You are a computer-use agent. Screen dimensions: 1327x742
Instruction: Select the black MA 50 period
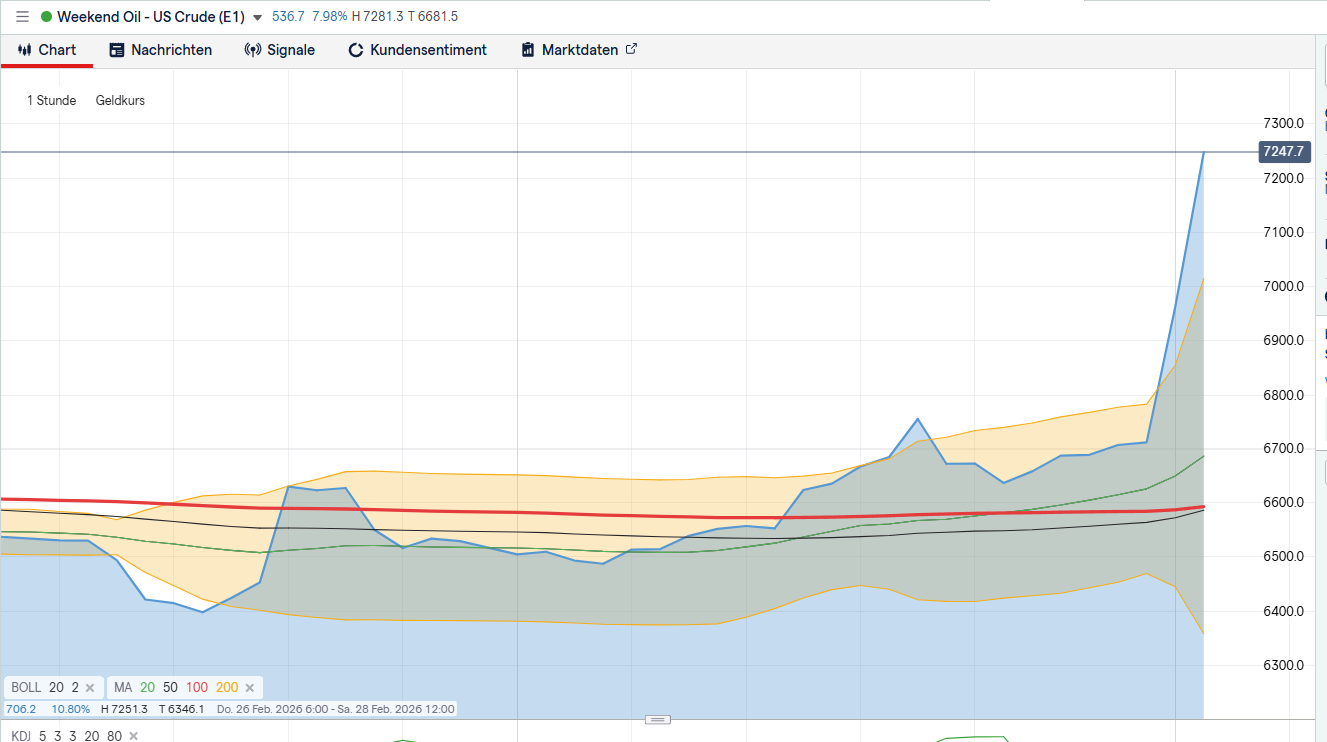point(170,688)
